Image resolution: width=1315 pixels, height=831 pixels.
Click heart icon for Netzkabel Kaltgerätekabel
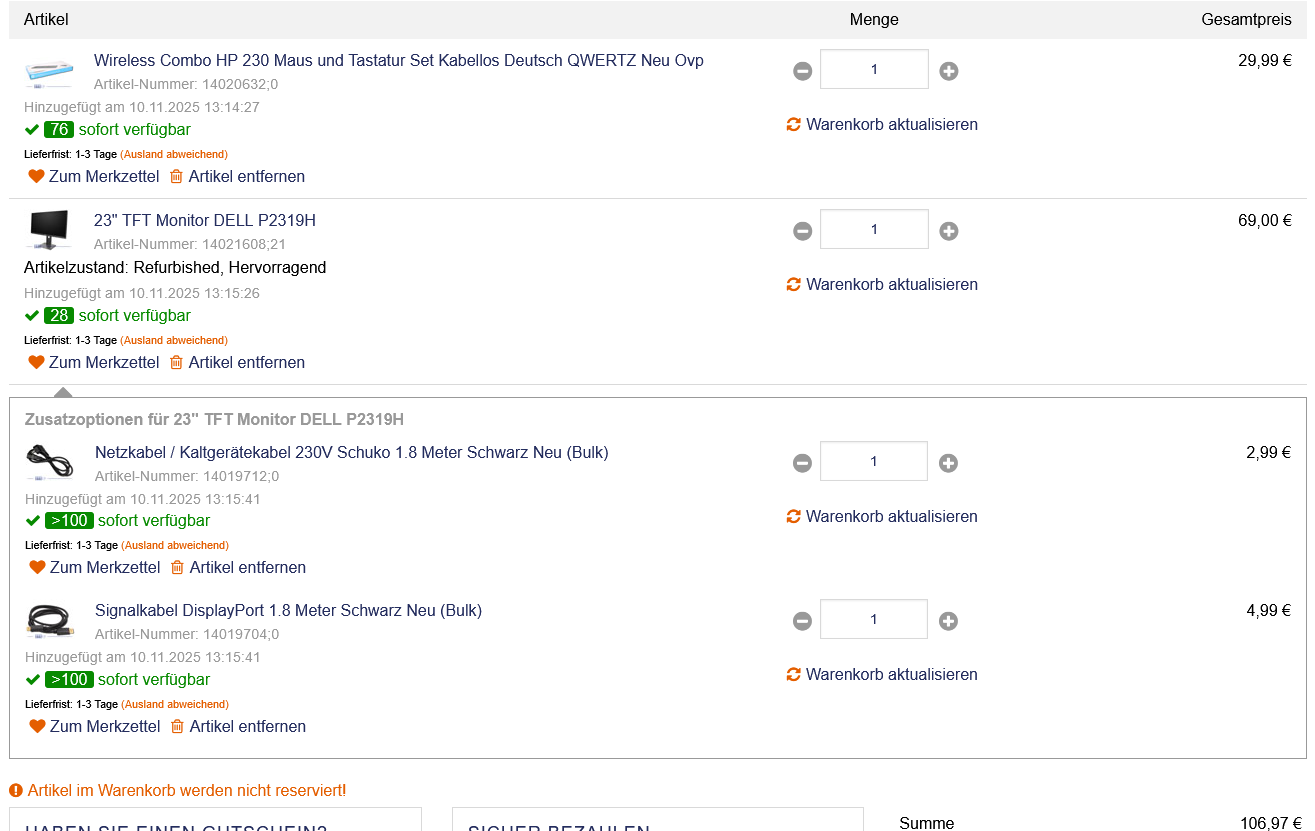click(x=37, y=567)
